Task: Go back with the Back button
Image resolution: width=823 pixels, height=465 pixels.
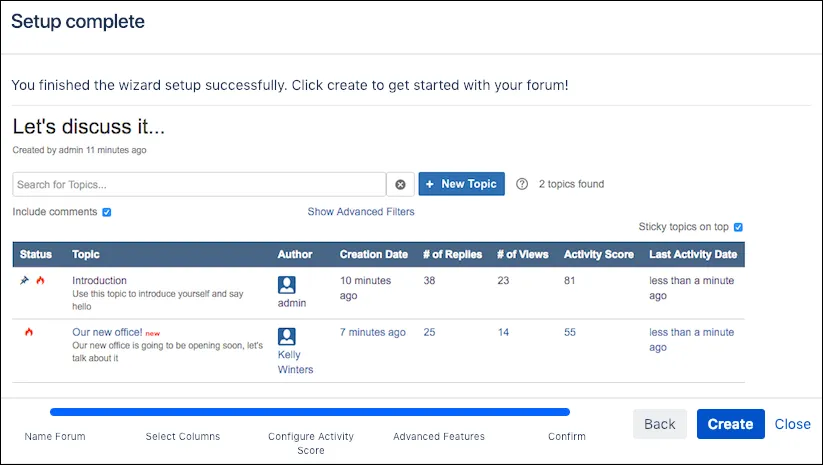Action: (660, 424)
